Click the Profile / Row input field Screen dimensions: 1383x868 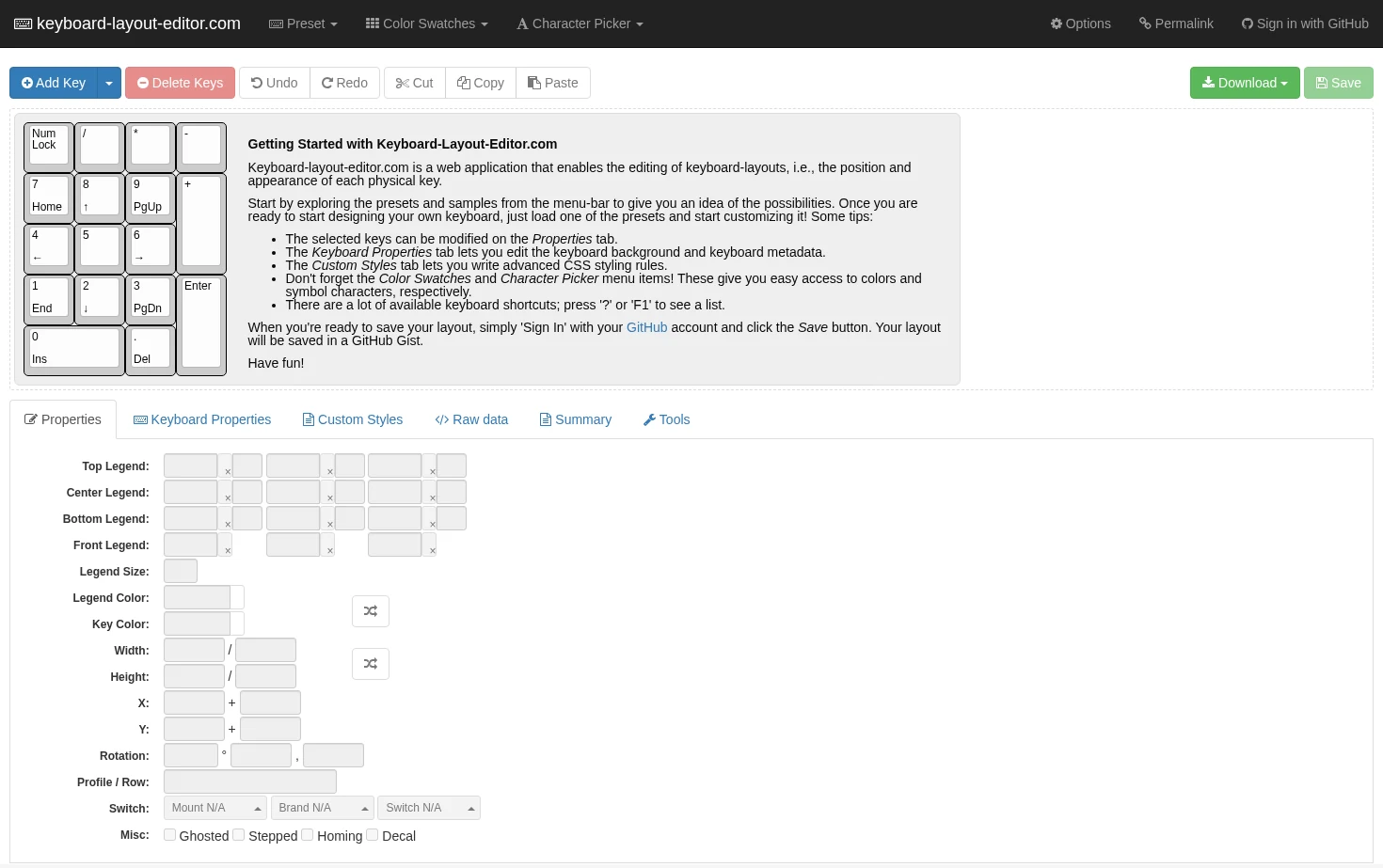point(250,781)
